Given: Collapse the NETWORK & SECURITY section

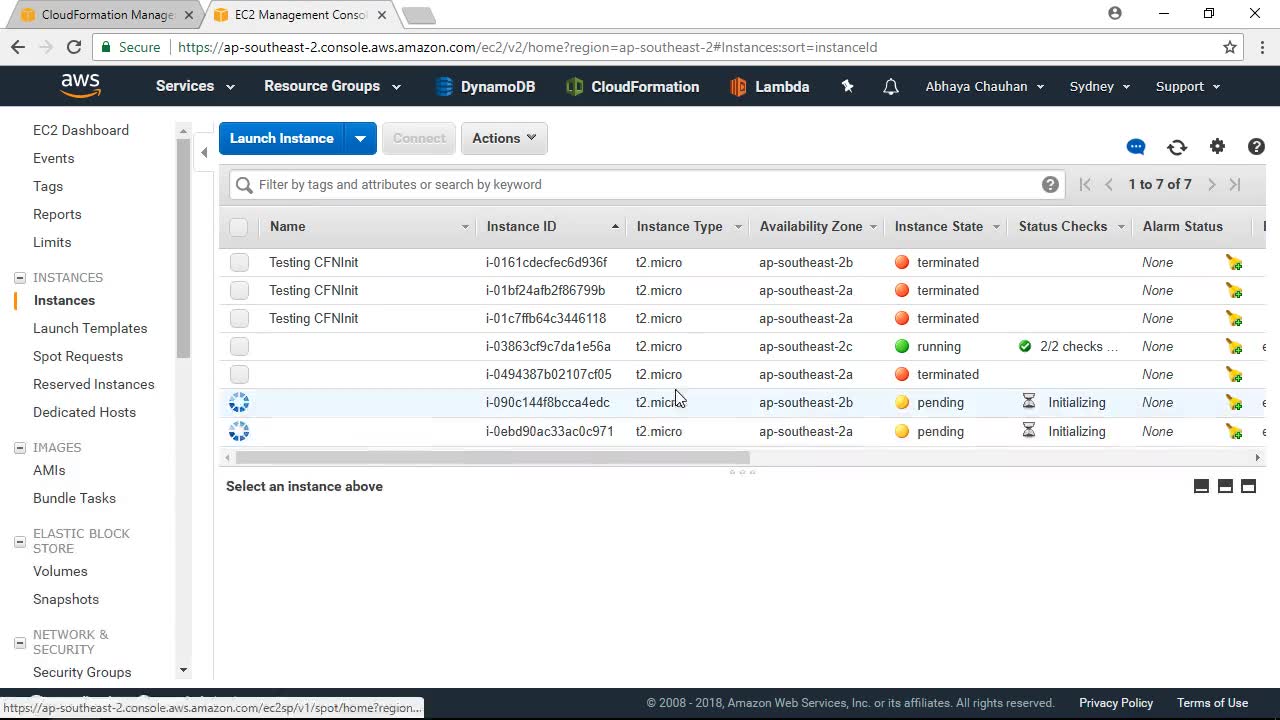Looking at the screenshot, I should click(19, 642).
